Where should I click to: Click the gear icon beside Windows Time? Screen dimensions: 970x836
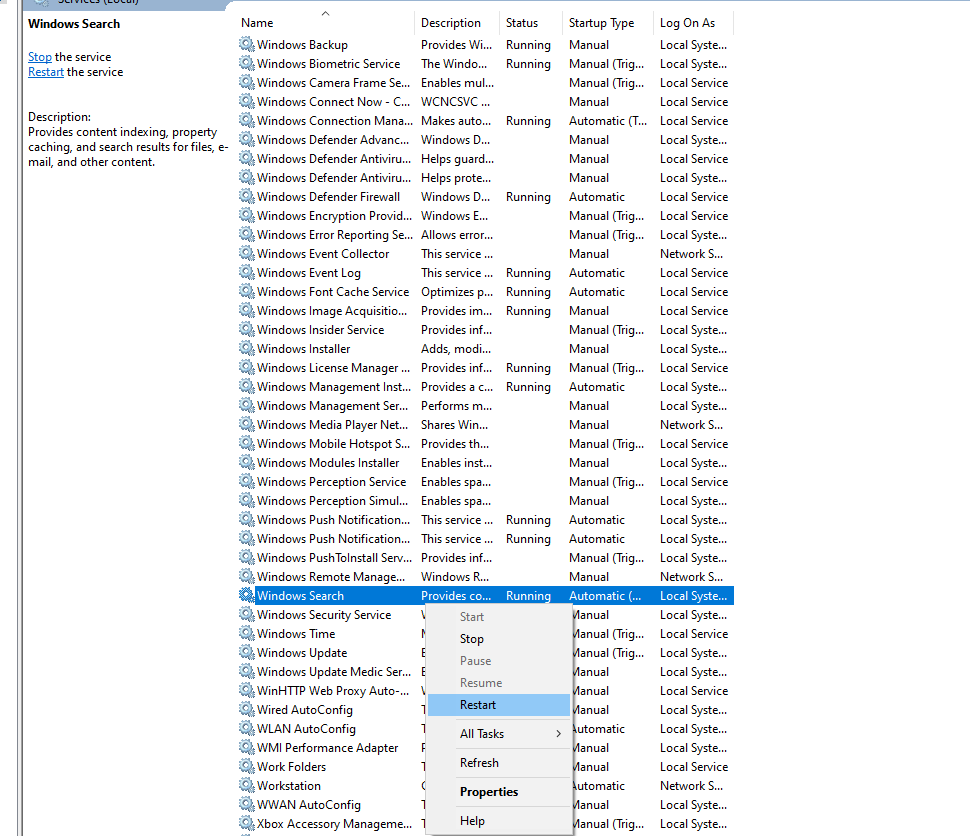tap(247, 634)
